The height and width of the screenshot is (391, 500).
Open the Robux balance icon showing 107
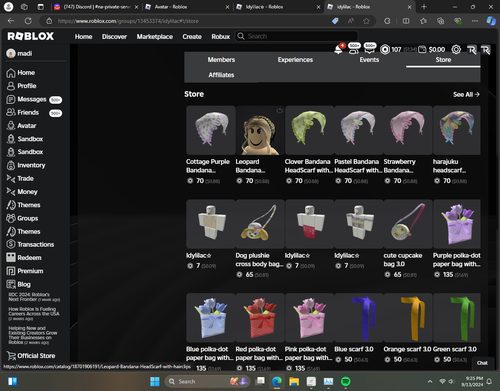pos(385,50)
